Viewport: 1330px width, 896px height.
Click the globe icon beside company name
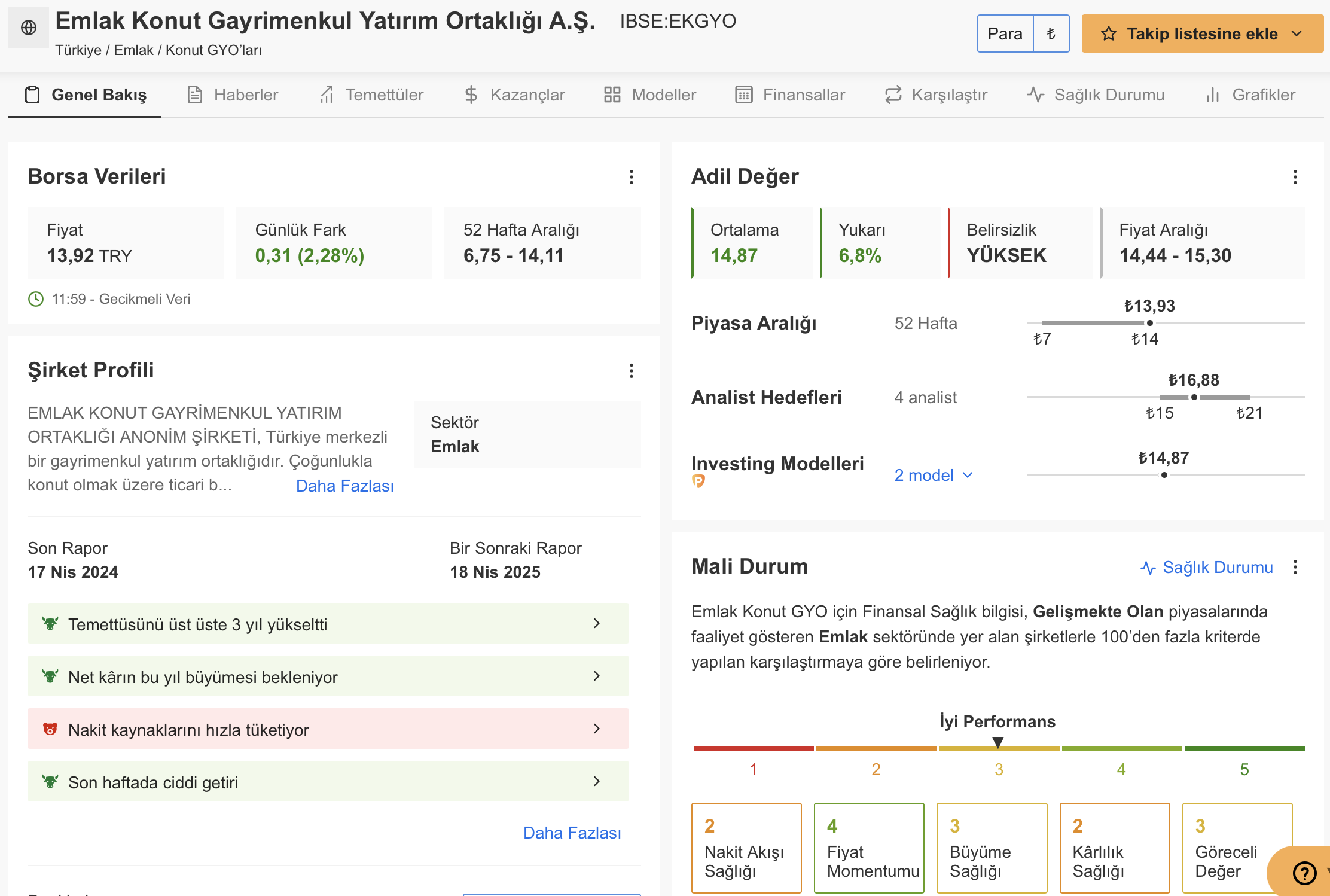tap(28, 28)
